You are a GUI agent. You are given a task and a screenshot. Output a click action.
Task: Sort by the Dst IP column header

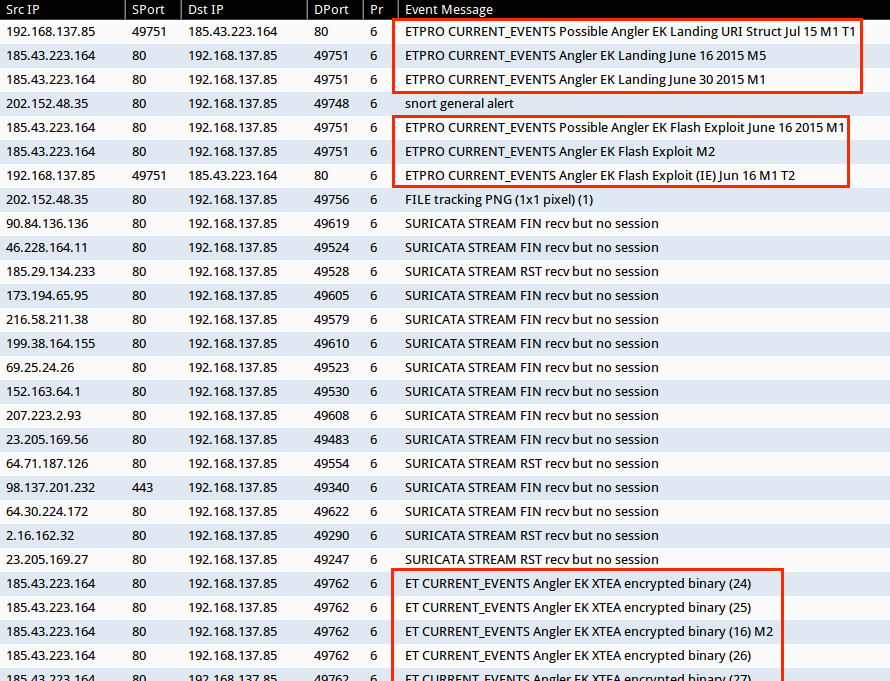244,10
